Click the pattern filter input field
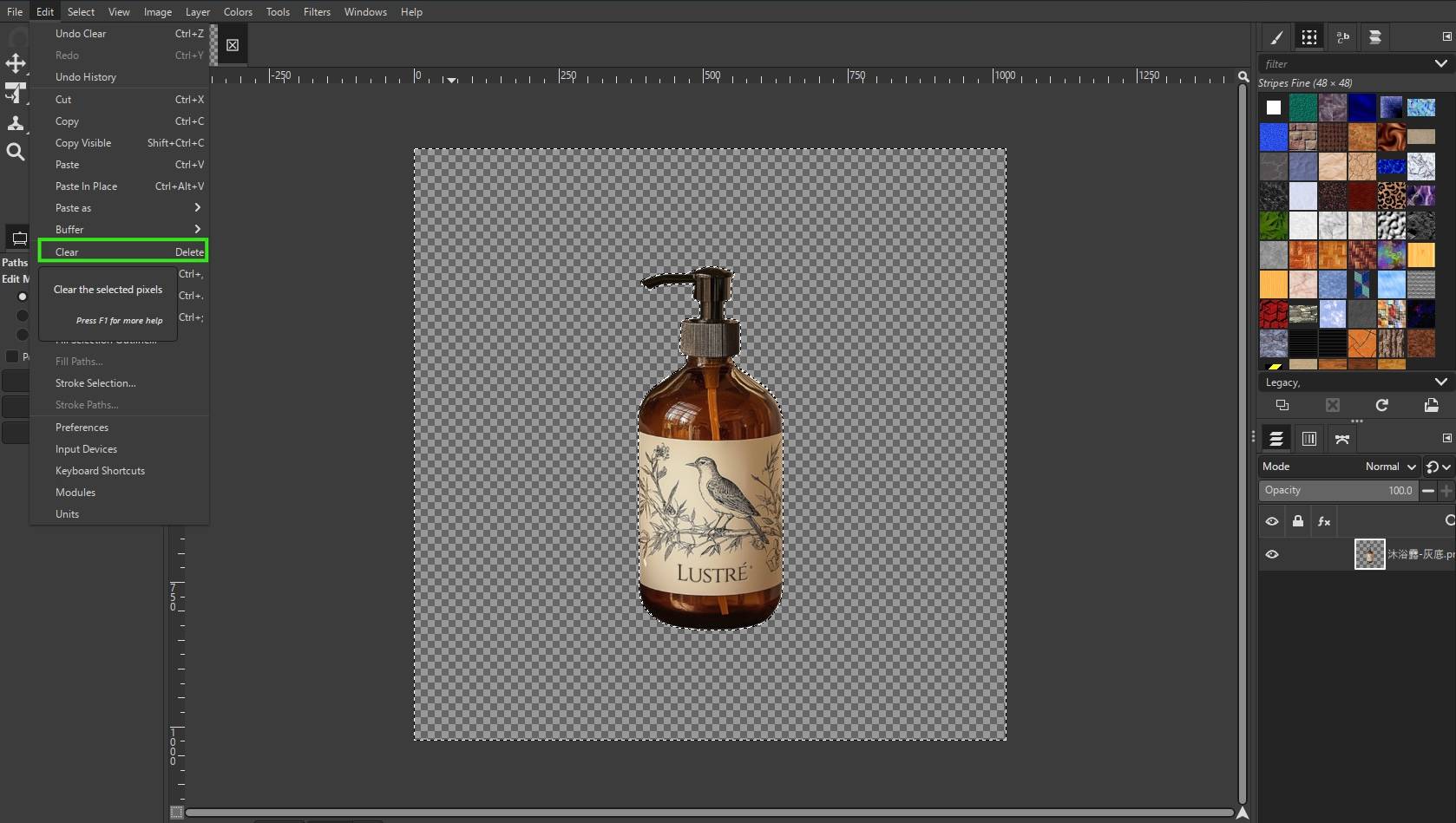The width and height of the screenshot is (1456, 823). [1345, 63]
